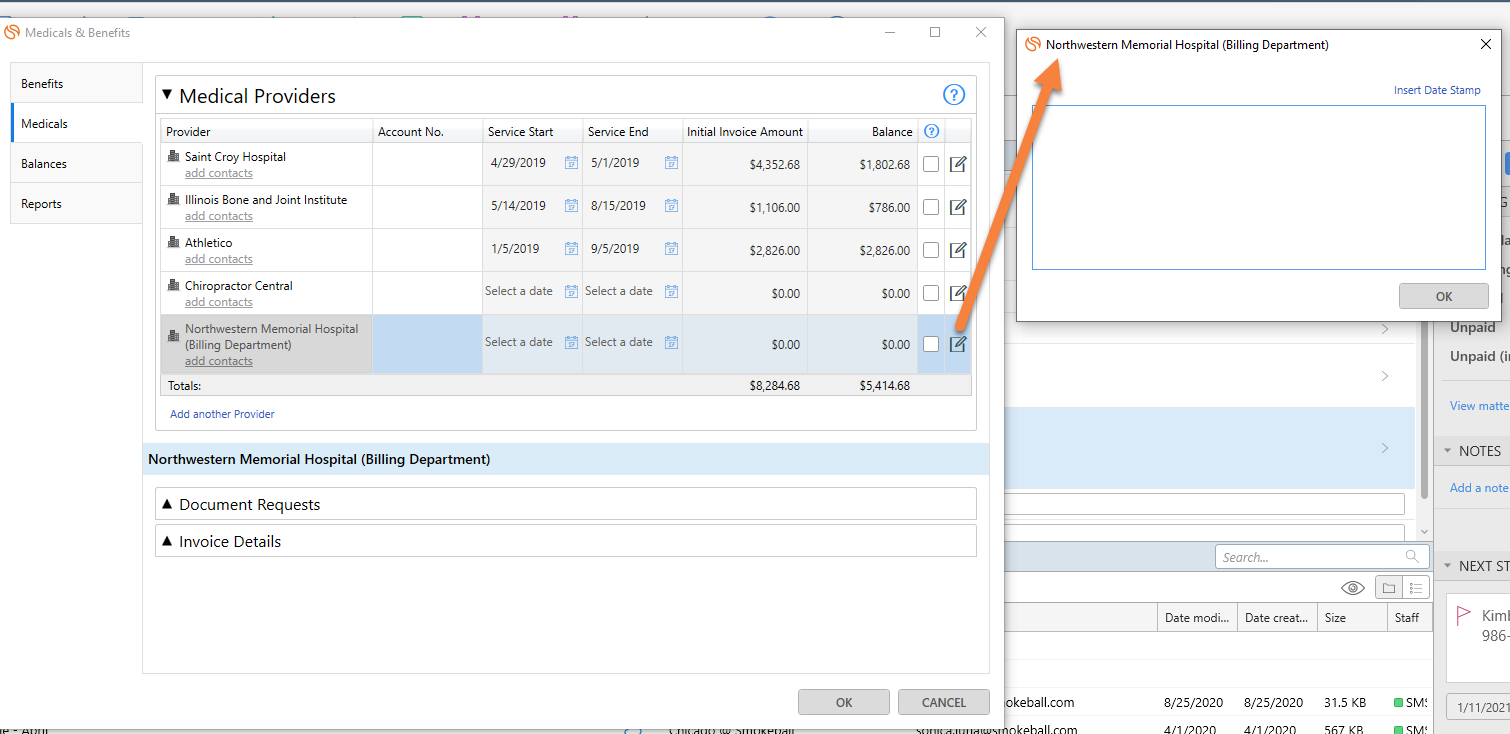
Task: Expand the Invoice Details section
Action: click(167, 541)
